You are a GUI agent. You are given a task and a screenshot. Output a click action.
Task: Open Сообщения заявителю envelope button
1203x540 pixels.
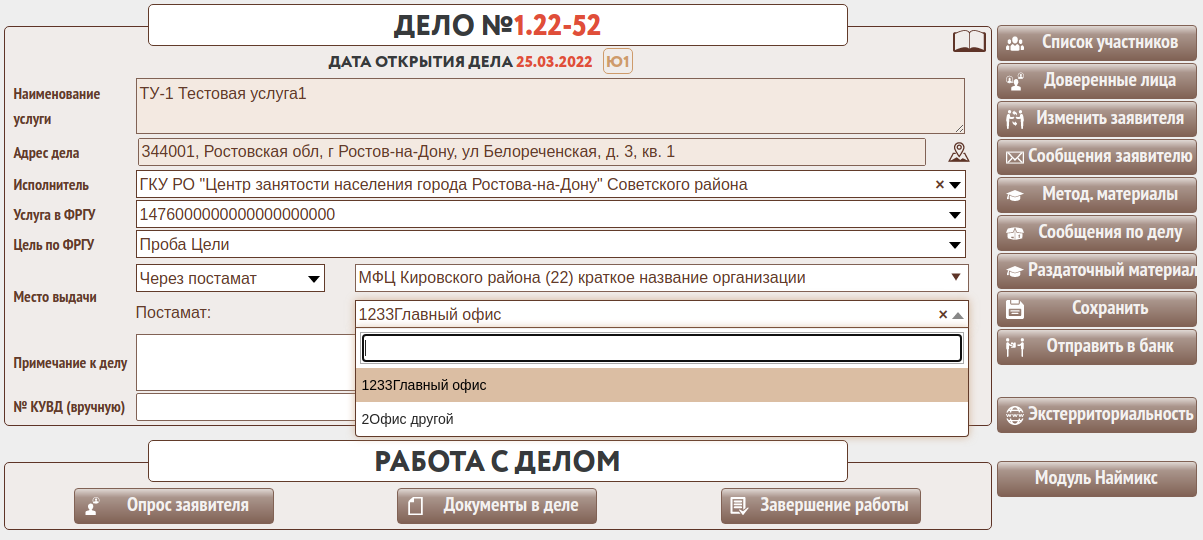click(x=1096, y=157)
